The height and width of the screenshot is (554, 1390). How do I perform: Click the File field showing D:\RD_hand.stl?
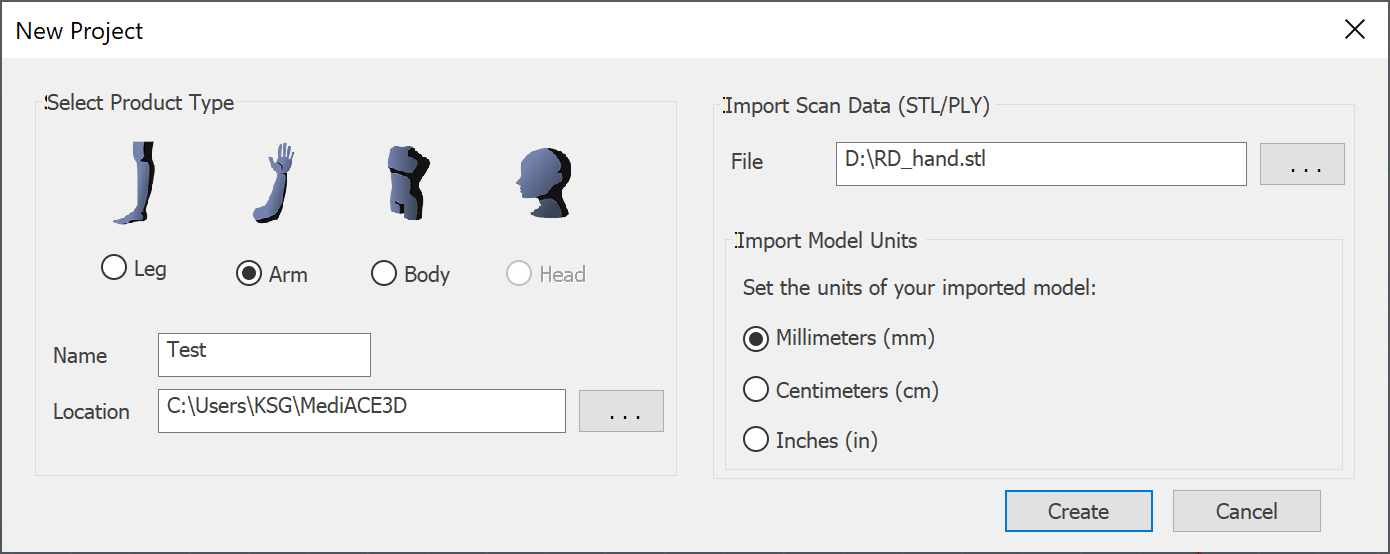coord(1041,164)
